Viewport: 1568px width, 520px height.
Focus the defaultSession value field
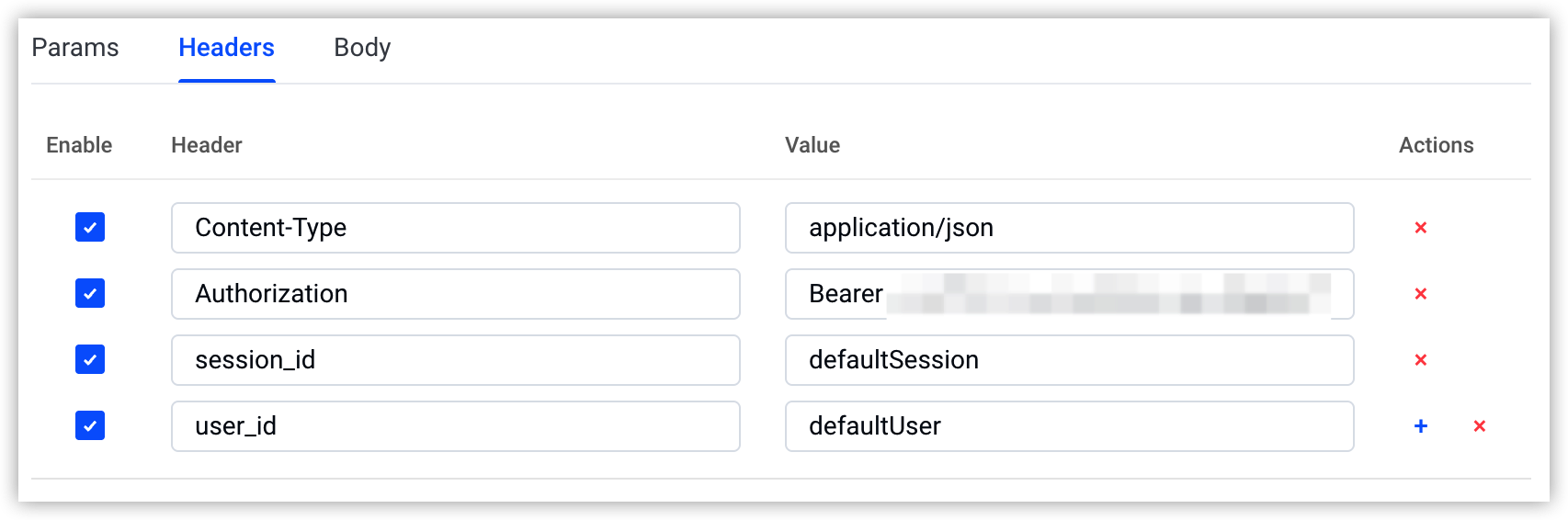(x=1070, y=360)
